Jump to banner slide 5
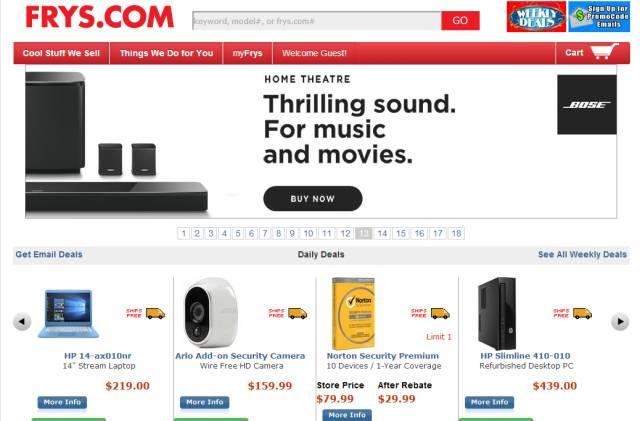 point(238,234)
